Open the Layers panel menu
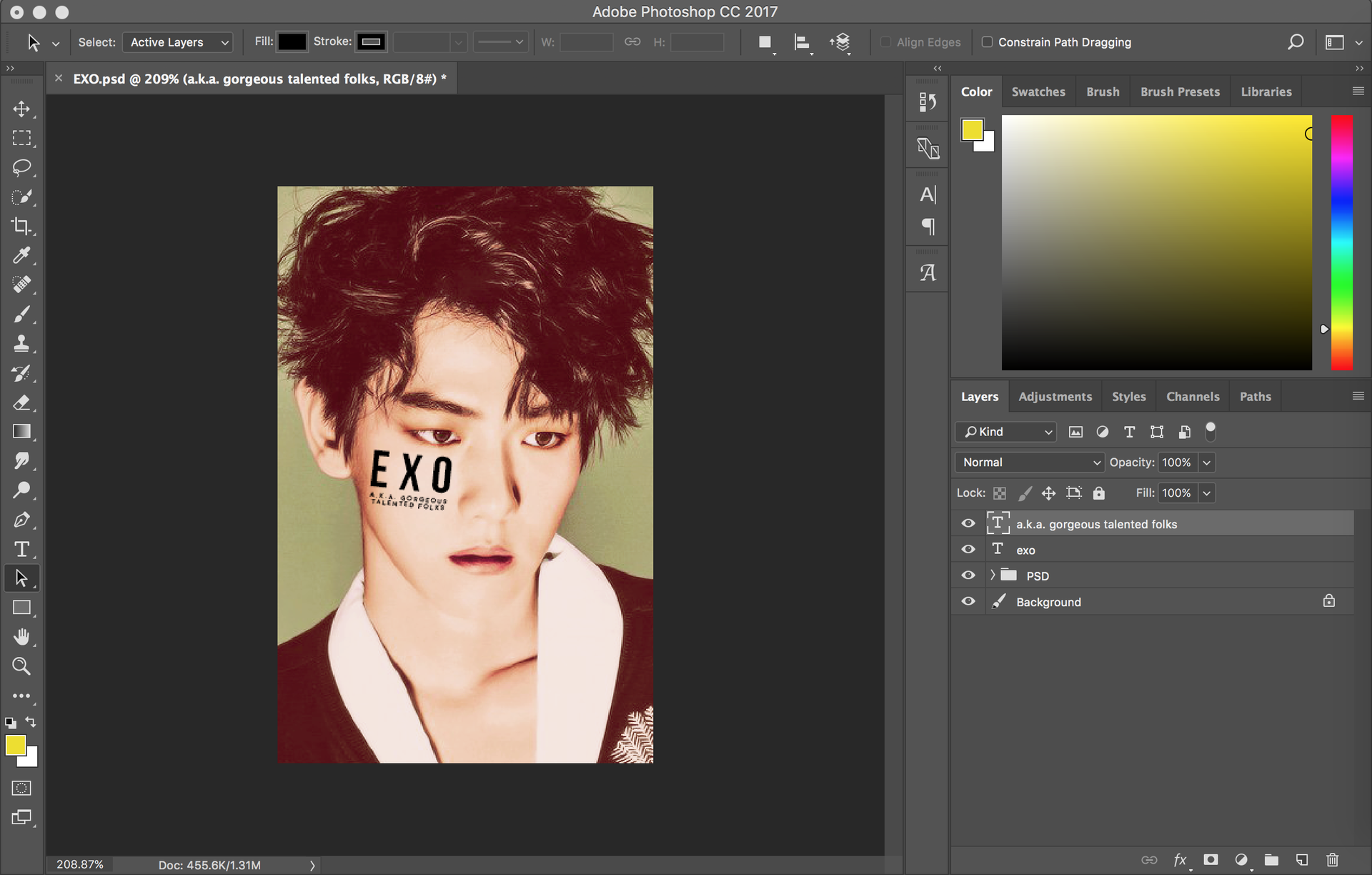Screen dimensions: 1372x875 coord(1358,396)
